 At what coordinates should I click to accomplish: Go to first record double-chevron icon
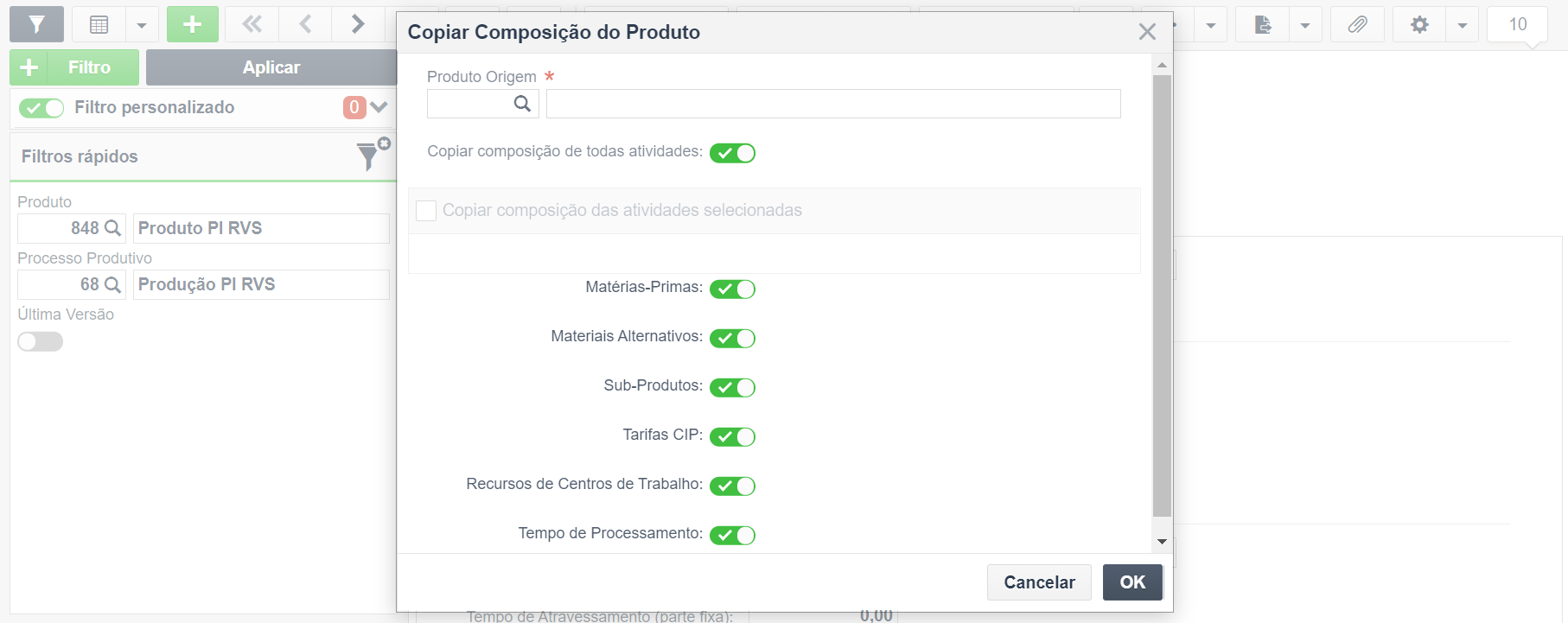click(252, 24)
